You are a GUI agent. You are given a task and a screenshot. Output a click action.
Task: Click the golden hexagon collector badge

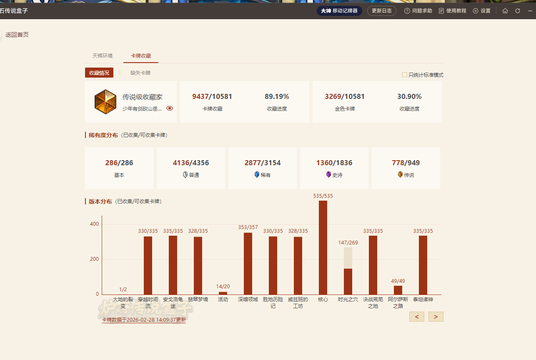click(x=105, y=102)
